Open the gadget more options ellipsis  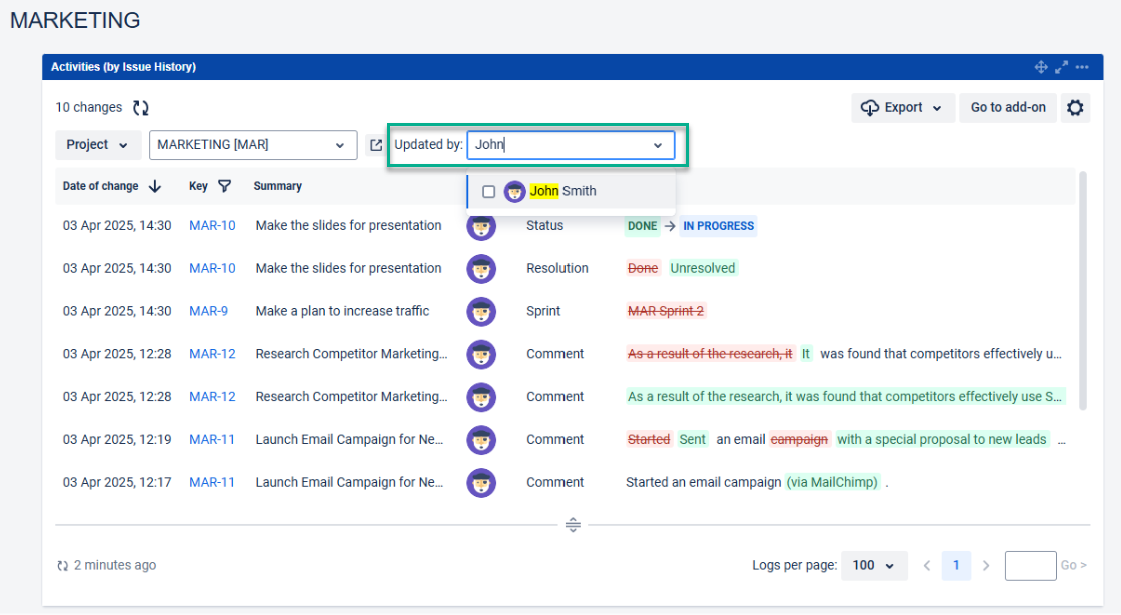(x=1082, y=67)
